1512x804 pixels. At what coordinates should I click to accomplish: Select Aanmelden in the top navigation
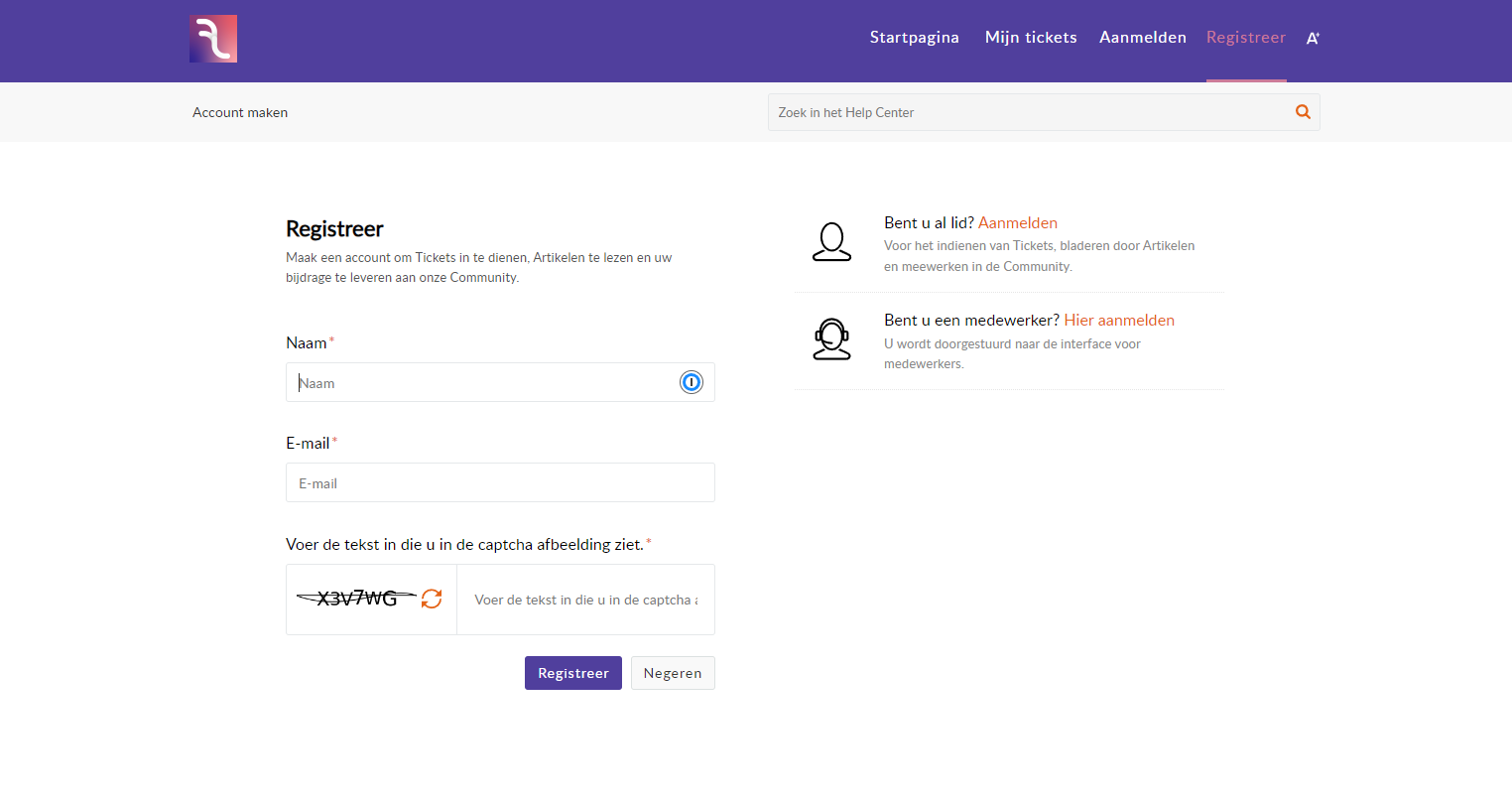[1142, 38]
